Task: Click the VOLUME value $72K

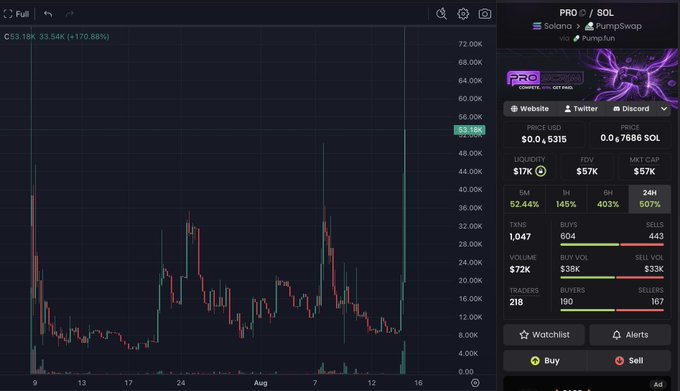Action: point(520,270)
